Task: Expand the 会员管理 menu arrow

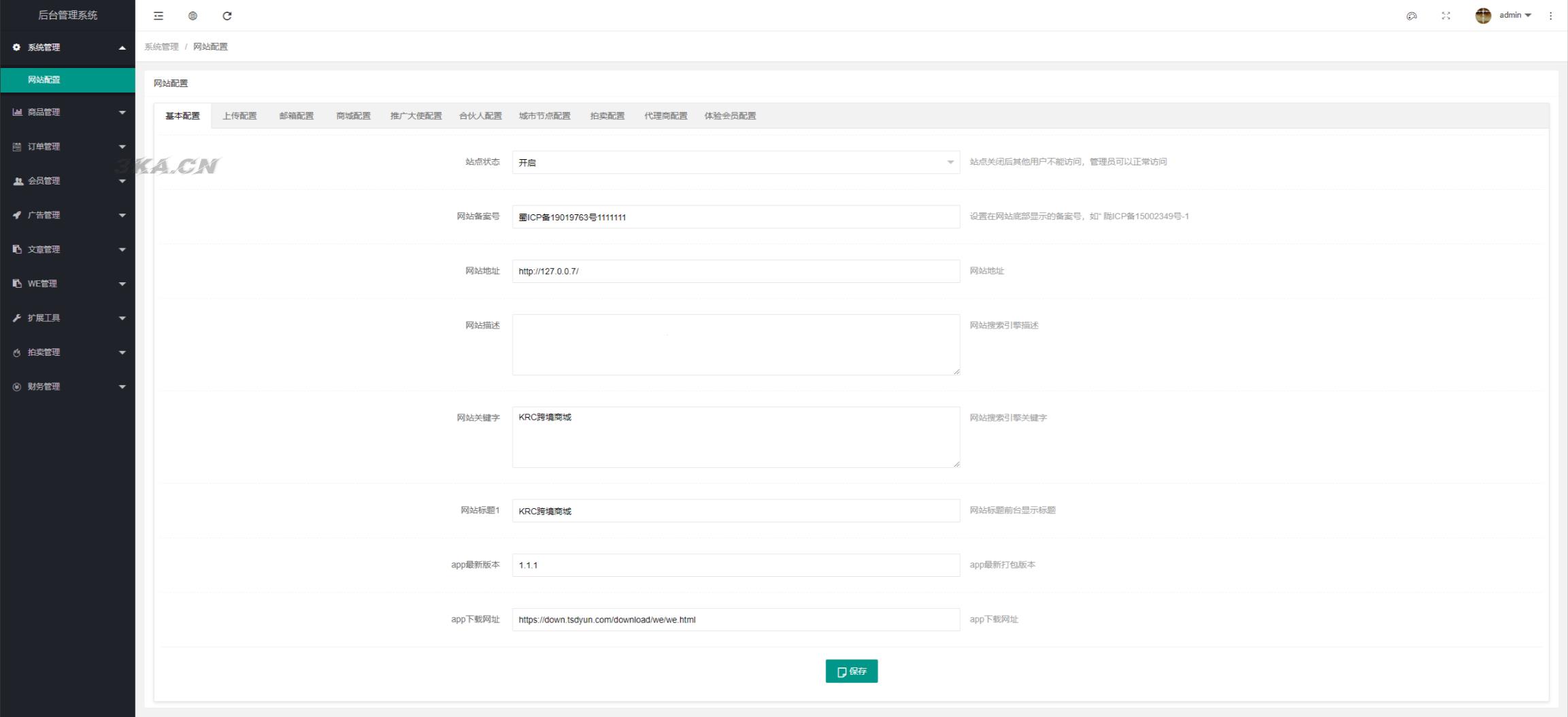Action: click(122, 181)
